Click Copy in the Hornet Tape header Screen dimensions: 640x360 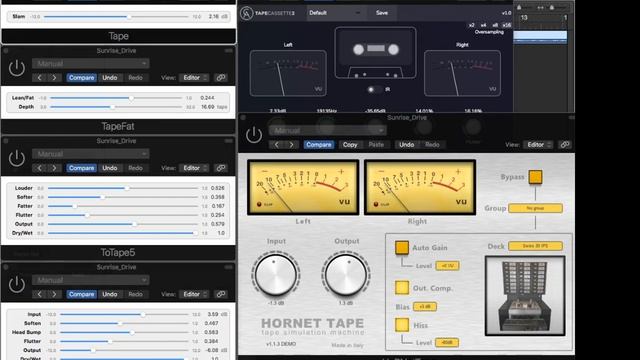[350, 144]
